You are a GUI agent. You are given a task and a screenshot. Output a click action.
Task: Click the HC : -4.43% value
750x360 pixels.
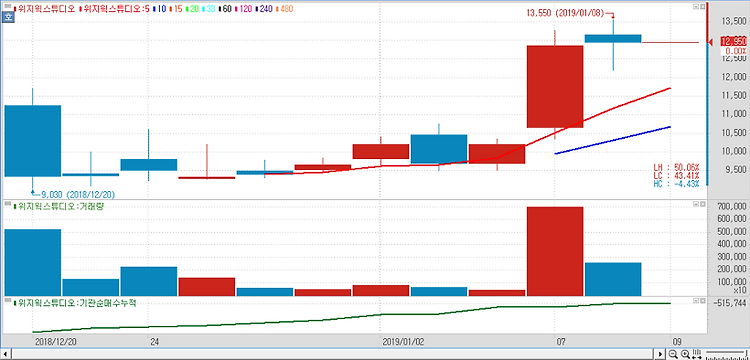pyautogui.click(x=676, y=183)
